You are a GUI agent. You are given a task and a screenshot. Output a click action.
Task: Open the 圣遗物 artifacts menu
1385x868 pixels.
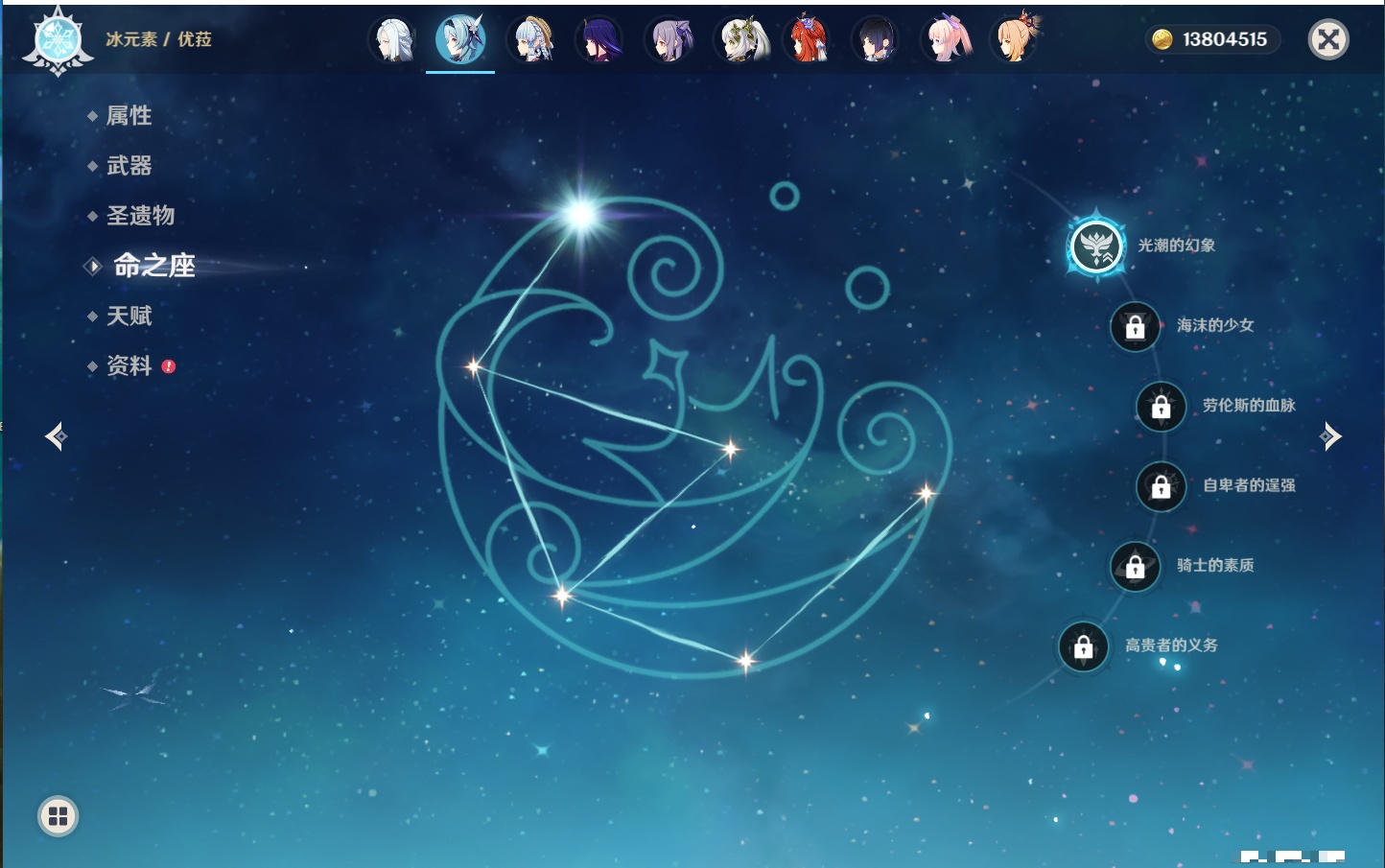pos(140,216)
